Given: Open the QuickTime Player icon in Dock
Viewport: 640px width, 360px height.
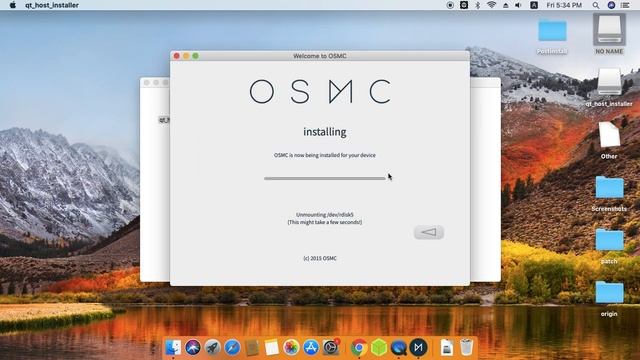Looking at the screenshot, I should point(398,347).
